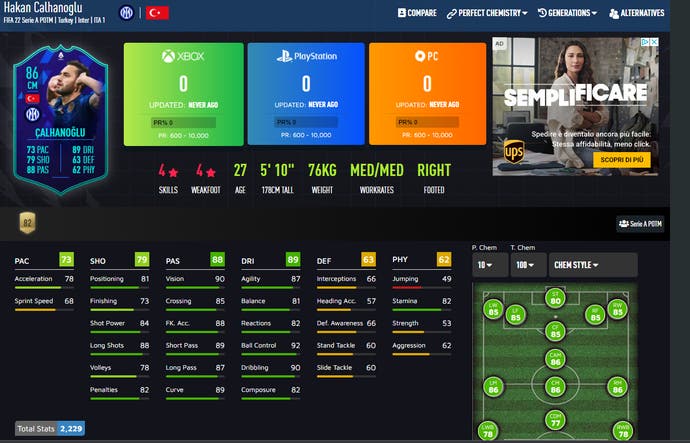Click the Total Stats 2,229 label
Screen dimensions: 690x443
(50, 428)
